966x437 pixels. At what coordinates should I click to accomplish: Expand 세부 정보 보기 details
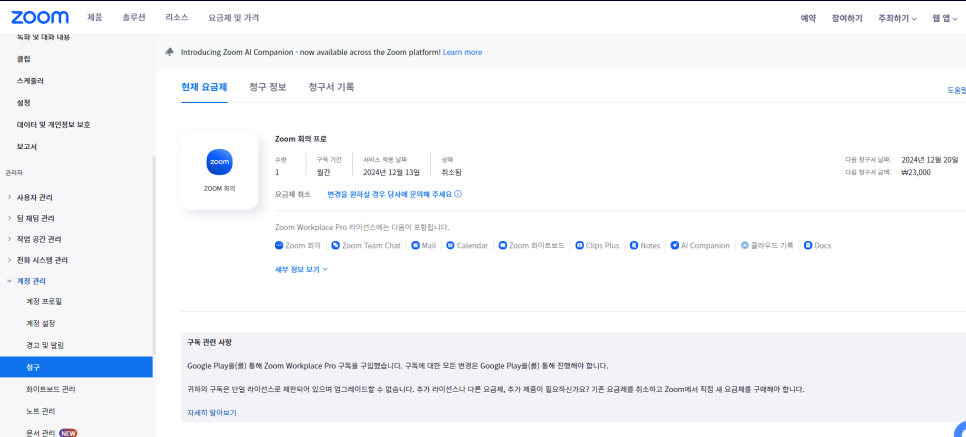301,269
